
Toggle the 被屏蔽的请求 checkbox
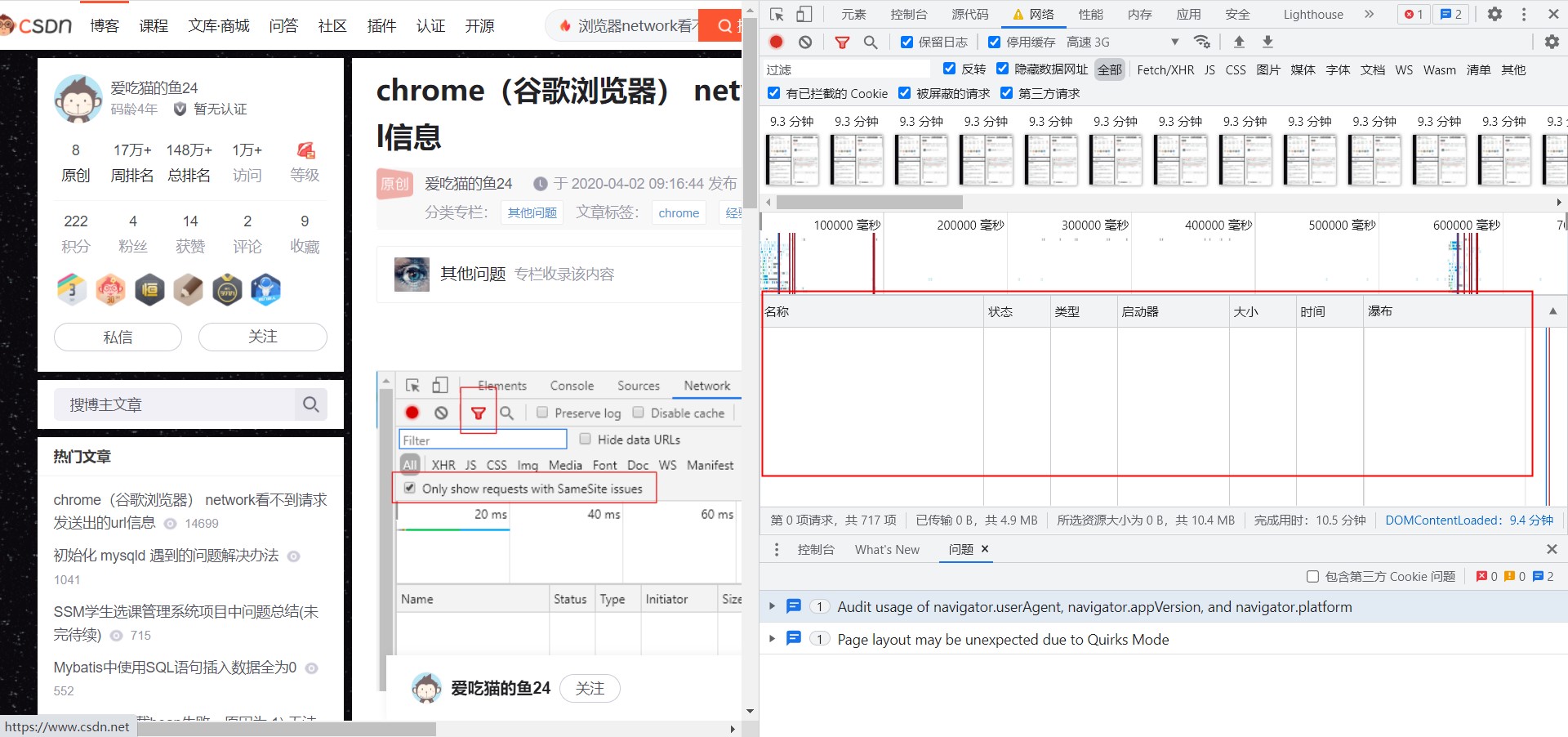click(x=904, y=93)
